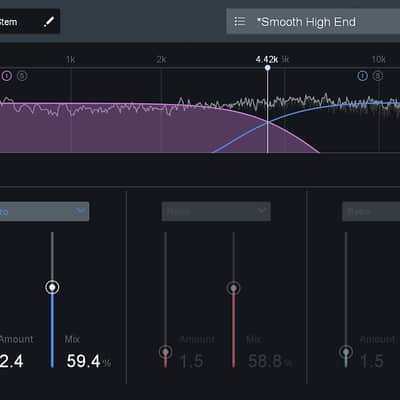Click the 4.42k frequency readout
The height and width of the screenshot is (400, 400).
tap(267, 60)
